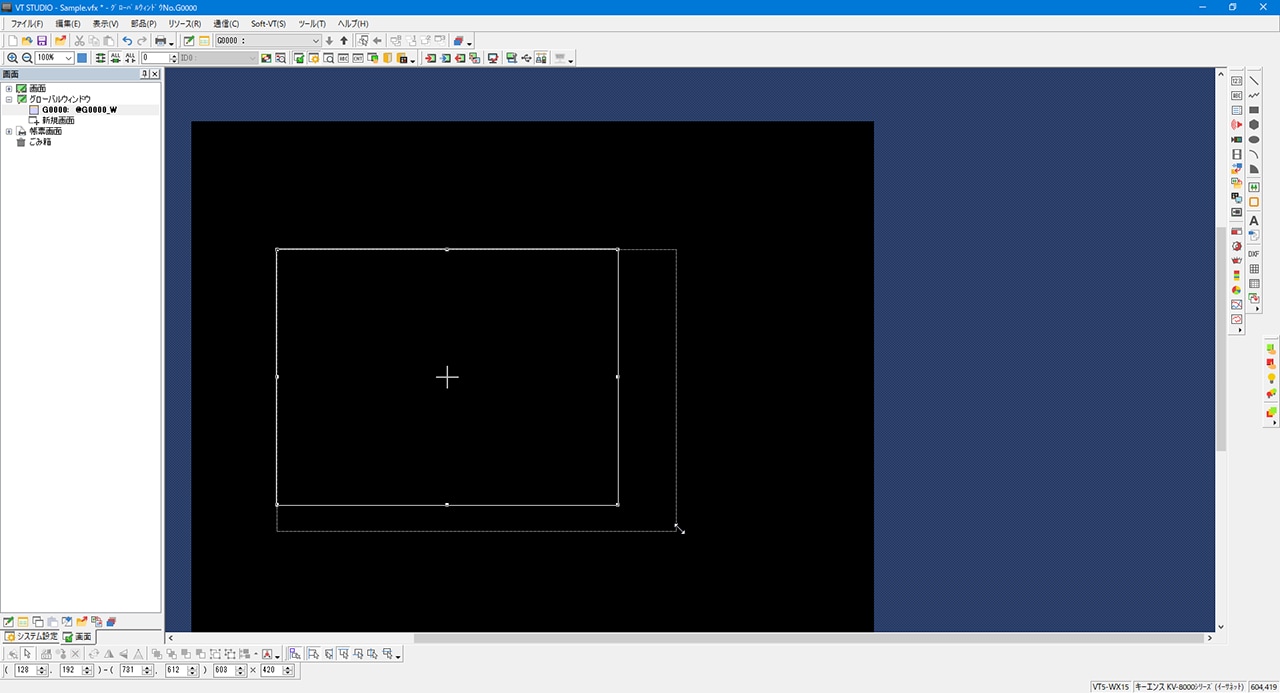Click the Undo arrow icon
Viewport: 1280px width, 693px height.
pyautogui.click(x=127, y=41)
